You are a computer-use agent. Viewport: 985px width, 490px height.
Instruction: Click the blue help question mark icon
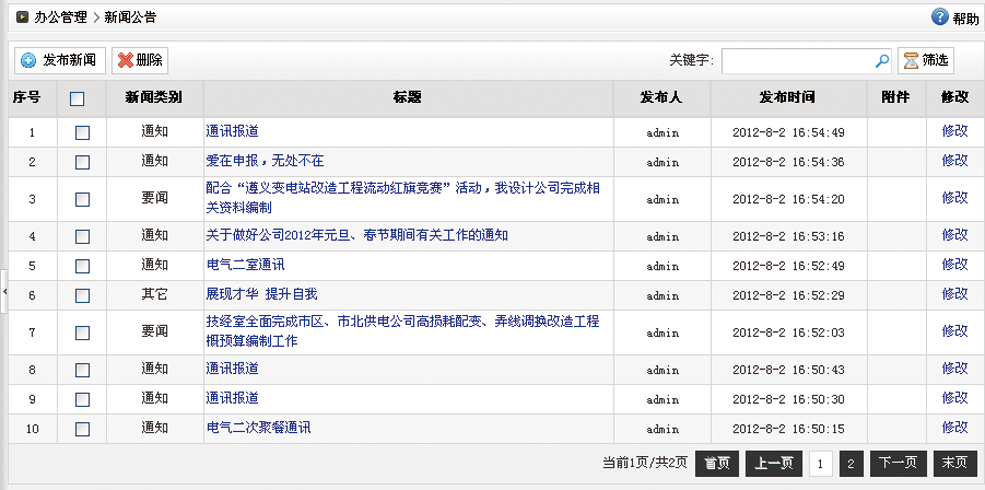tap(940, 17)
